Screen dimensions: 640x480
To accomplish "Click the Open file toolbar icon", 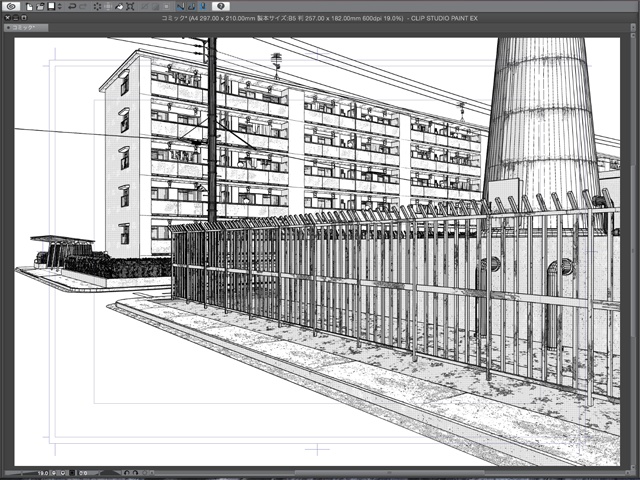I will (40, 7).
